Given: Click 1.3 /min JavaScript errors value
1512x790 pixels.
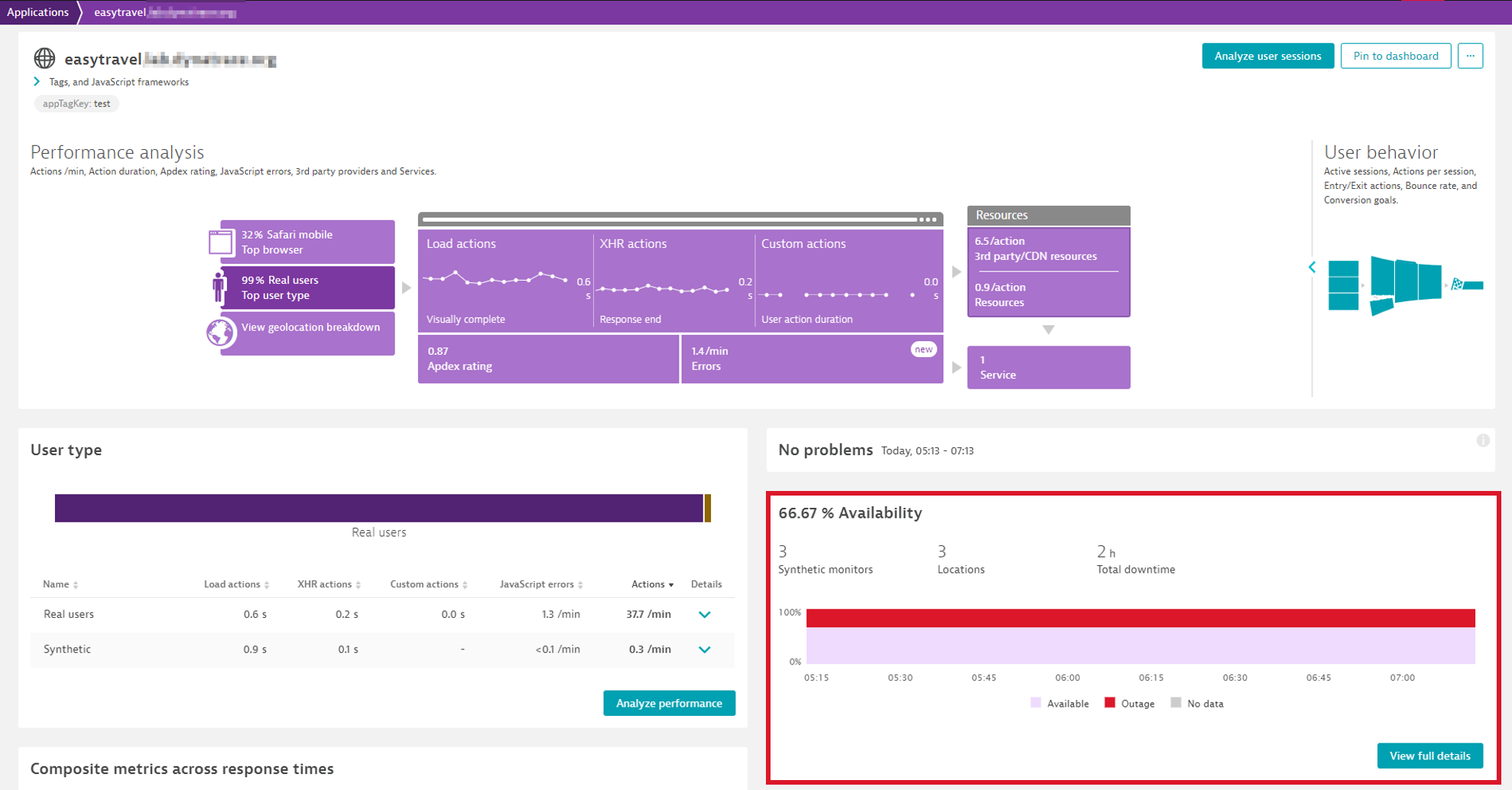Looking at the screenshot, I should [x=560, y=614].
